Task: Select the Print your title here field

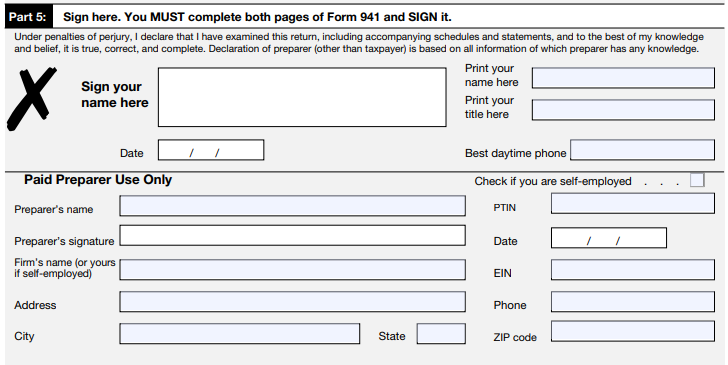Action: (x=624, y=110)
